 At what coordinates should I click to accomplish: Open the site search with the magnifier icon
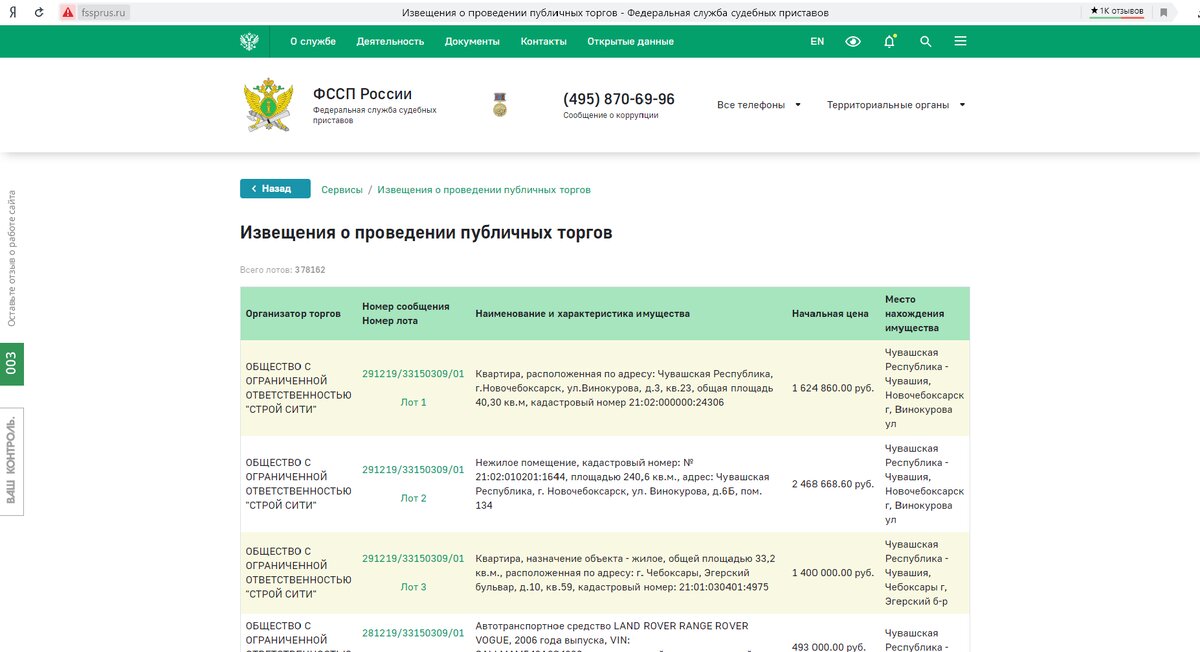(925, 41)
